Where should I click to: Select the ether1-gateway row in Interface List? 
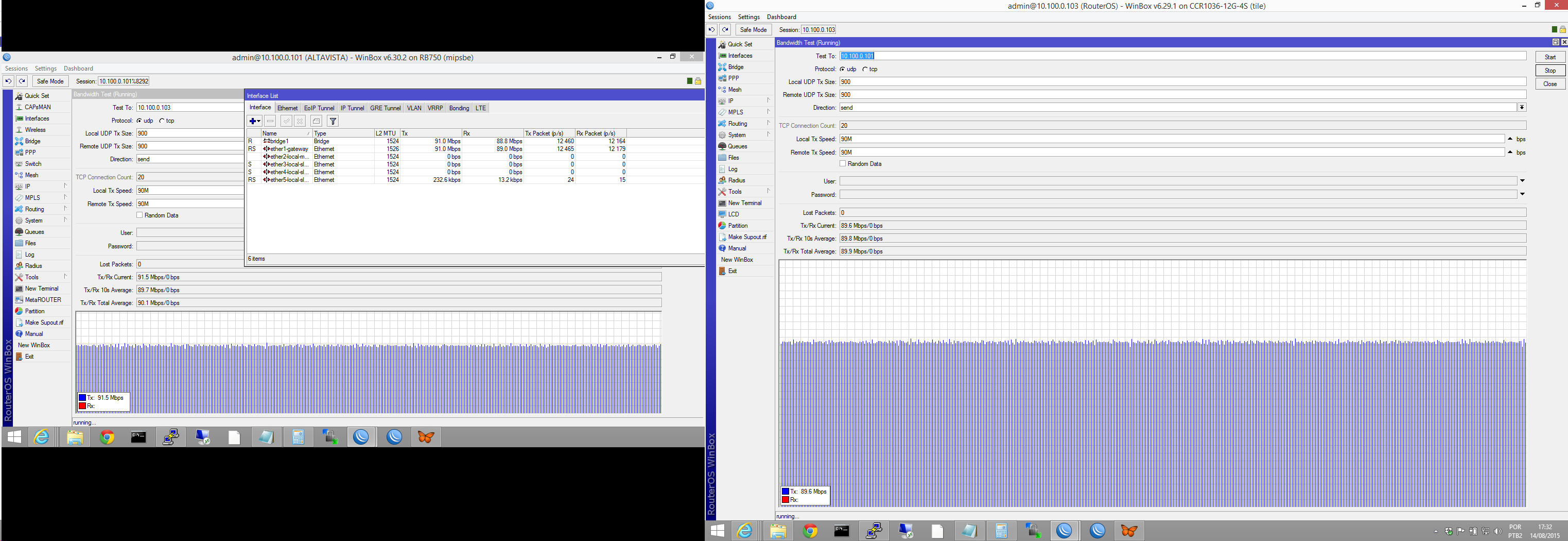pos(289,149)
